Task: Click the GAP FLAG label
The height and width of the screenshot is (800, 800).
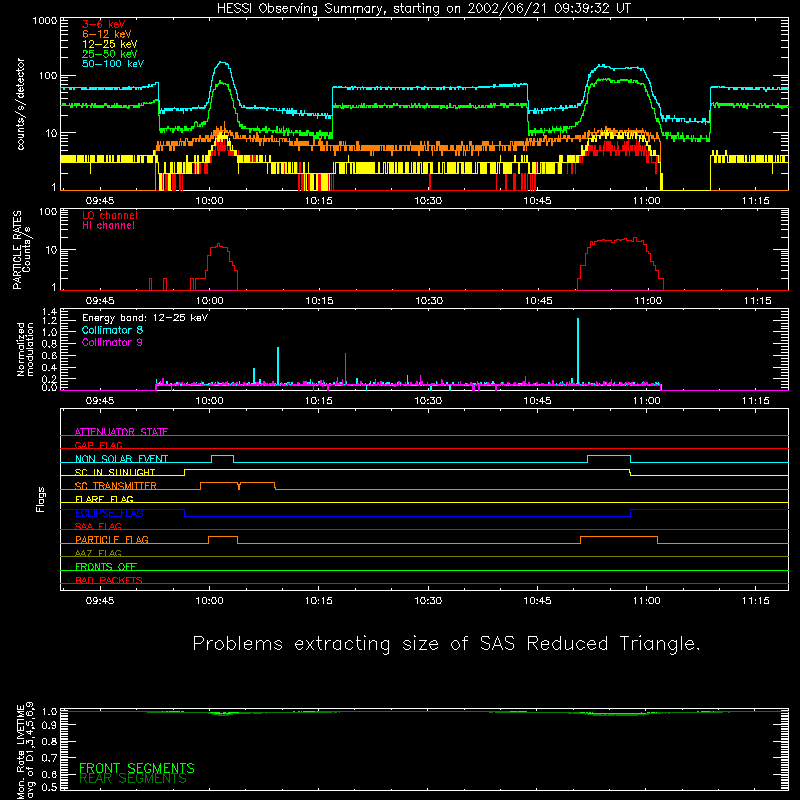Action: click(98, 445)
